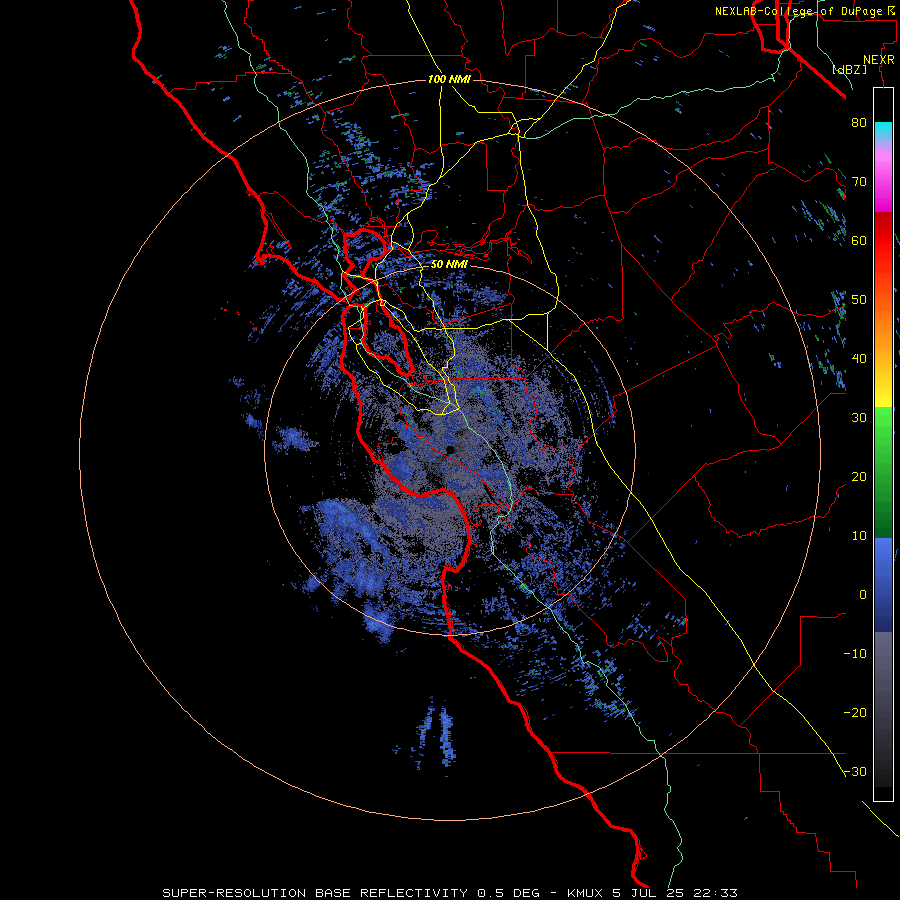Click the -20 value on the colorbar scale
The image size is (900, 900).
pyautogui.click(x=855, y=712)
